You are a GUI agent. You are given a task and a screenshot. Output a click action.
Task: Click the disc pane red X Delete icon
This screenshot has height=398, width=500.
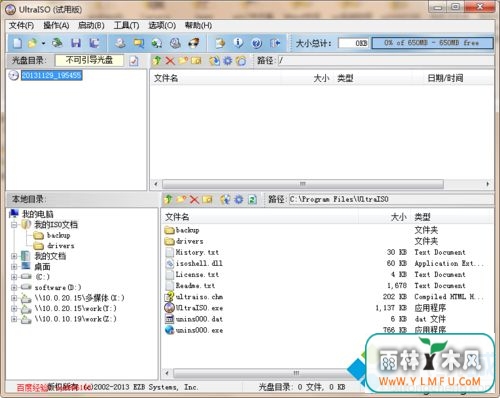click(170, 61)
